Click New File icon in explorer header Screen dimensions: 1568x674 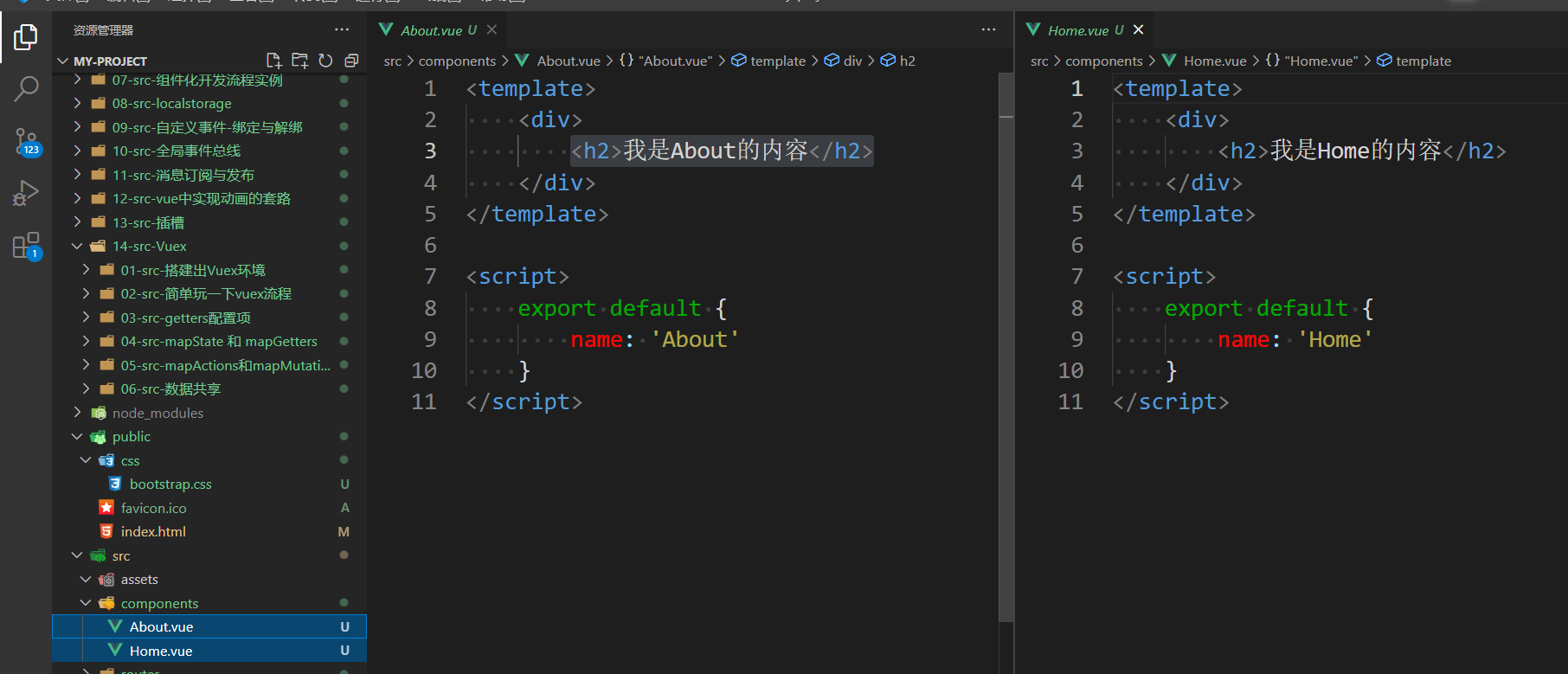pyautogui.click(x=274, y=61)
